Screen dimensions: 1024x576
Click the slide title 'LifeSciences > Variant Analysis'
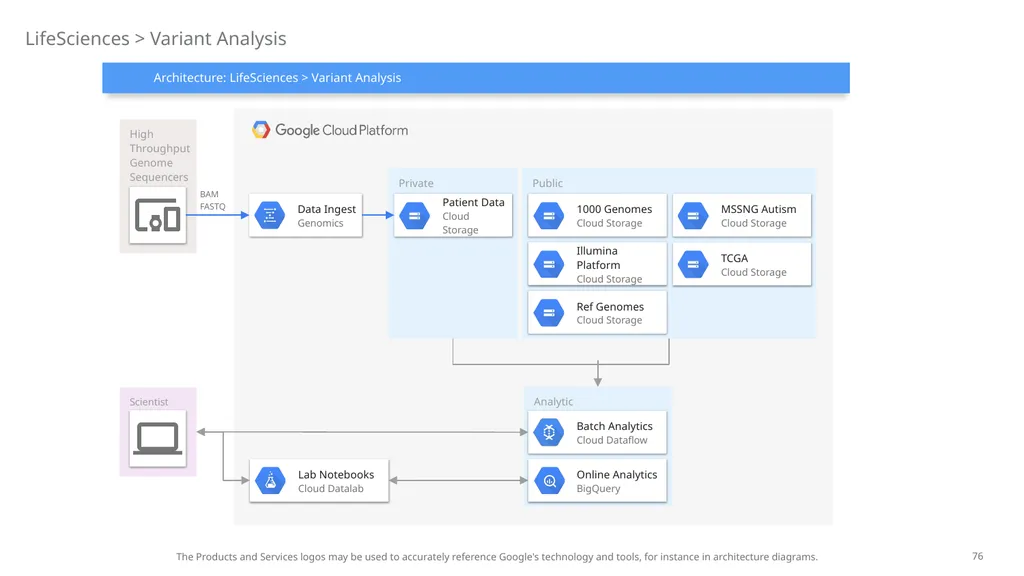(x=155, y=39)
